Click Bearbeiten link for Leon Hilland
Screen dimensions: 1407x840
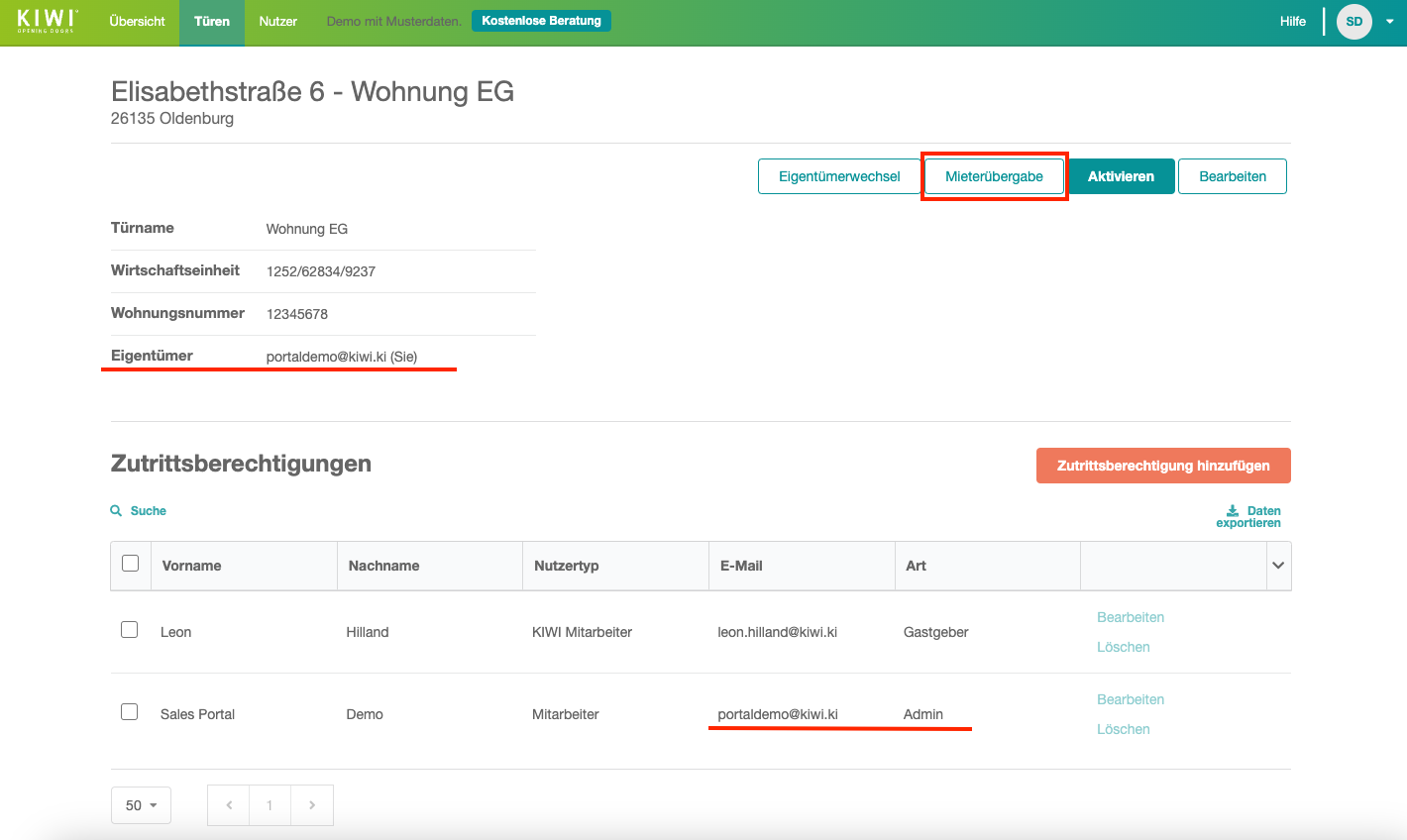pos(1130,617)
